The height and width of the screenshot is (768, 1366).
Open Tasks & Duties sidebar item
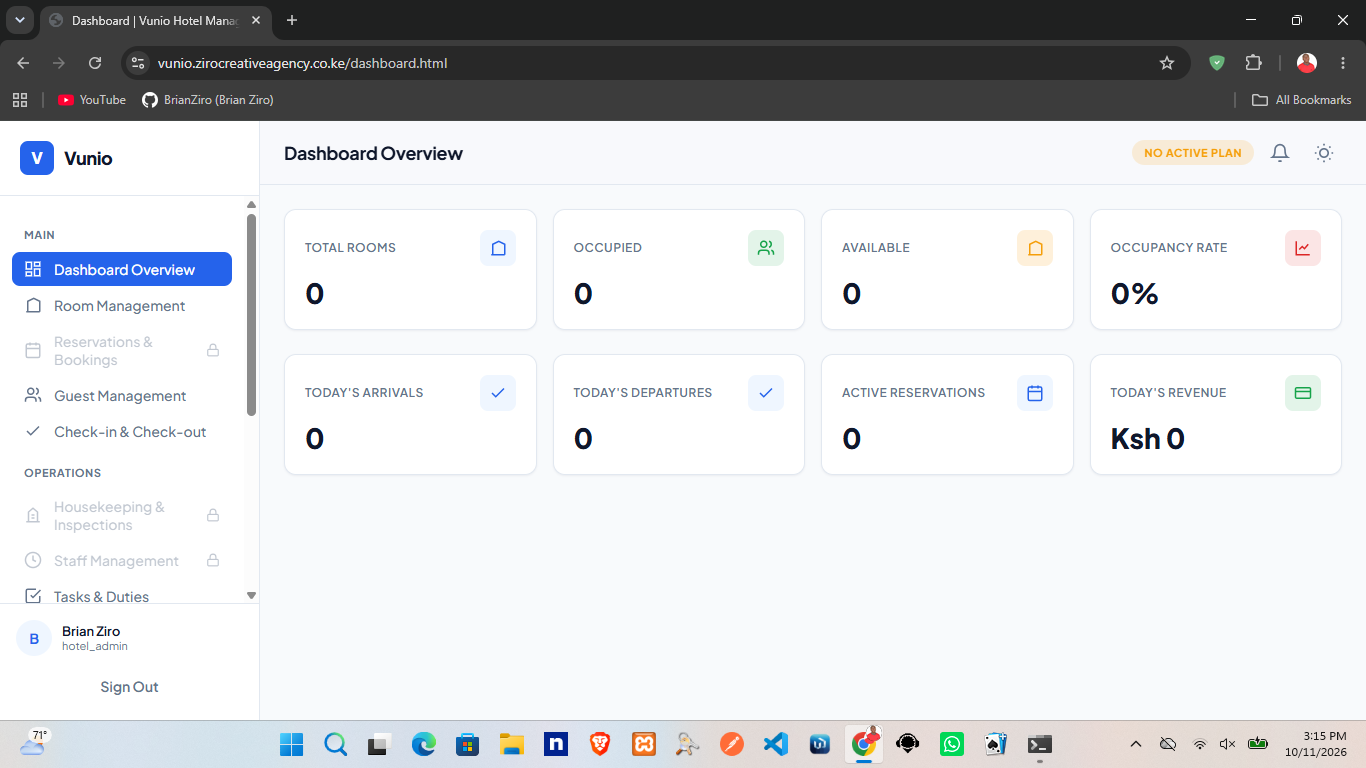pyautogui.click(x=122, y=596)
